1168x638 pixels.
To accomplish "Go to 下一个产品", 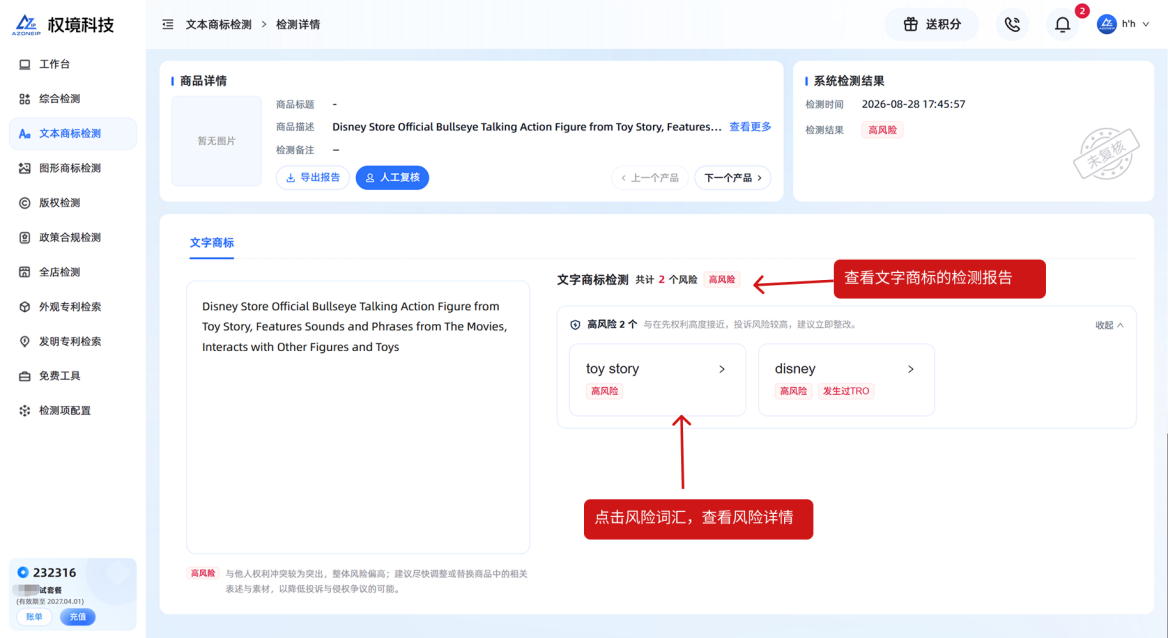I will coord(733,177).
